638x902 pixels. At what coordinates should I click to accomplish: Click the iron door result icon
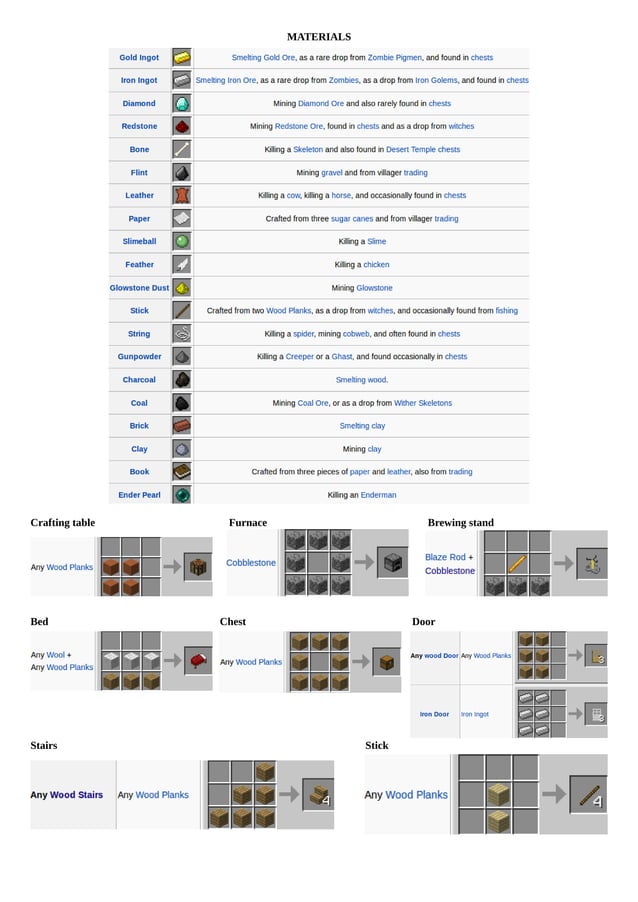click(596, 714)
